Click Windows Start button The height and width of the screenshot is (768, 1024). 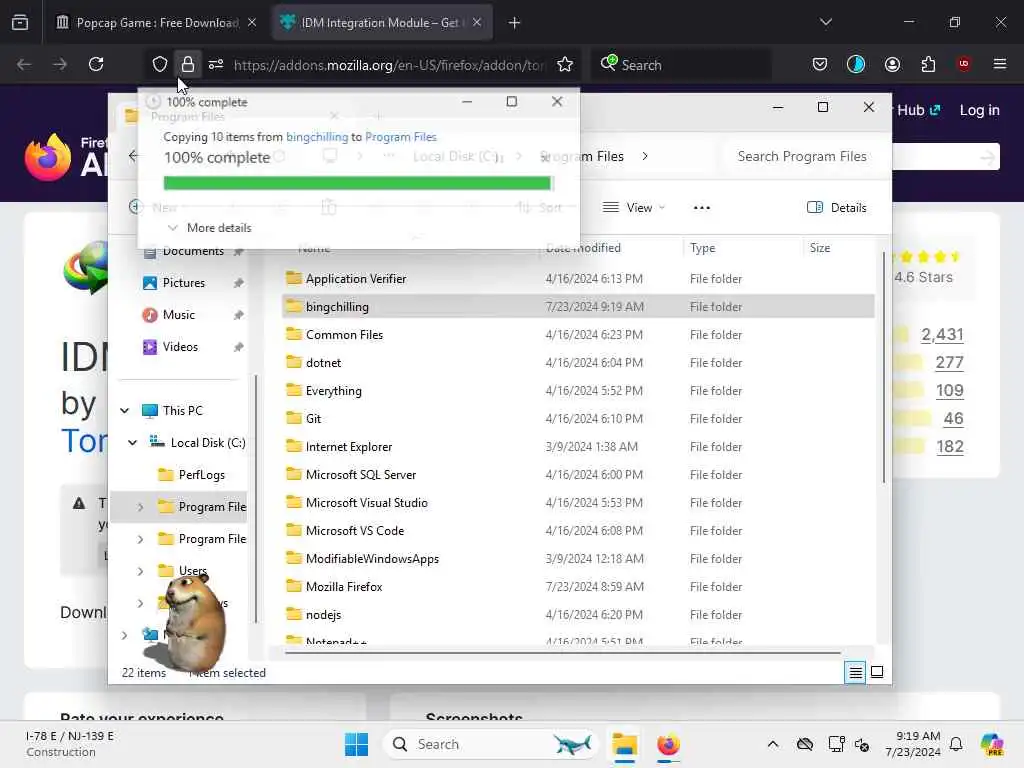point(356,744)
